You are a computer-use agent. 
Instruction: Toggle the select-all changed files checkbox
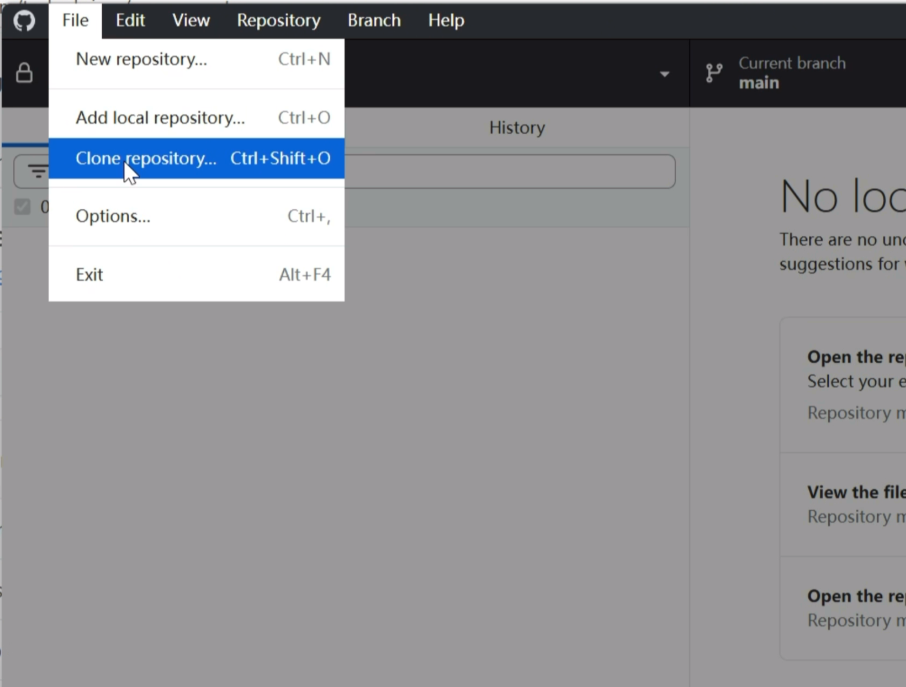(x=22, y=206)
